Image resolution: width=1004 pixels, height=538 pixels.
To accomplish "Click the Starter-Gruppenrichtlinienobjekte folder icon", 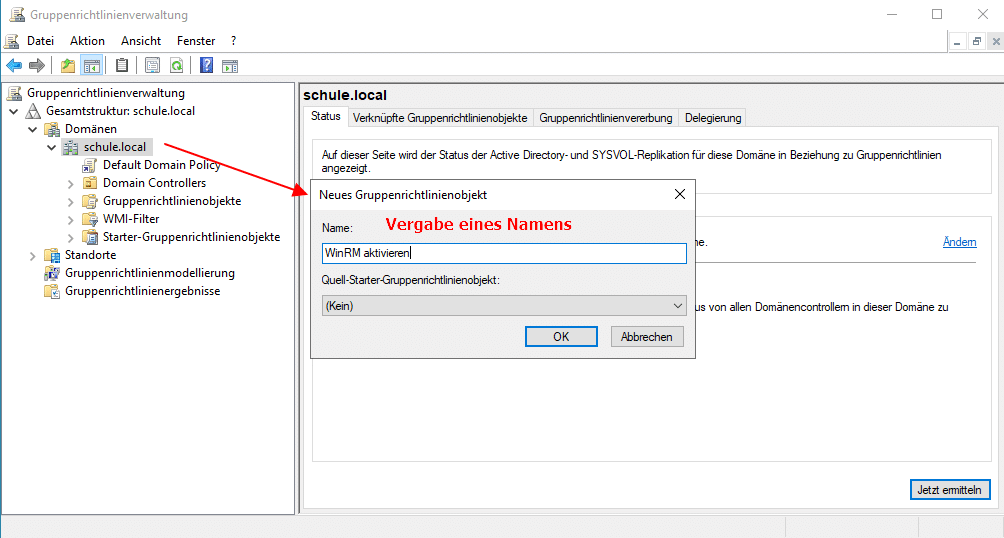I will point(90,237).
